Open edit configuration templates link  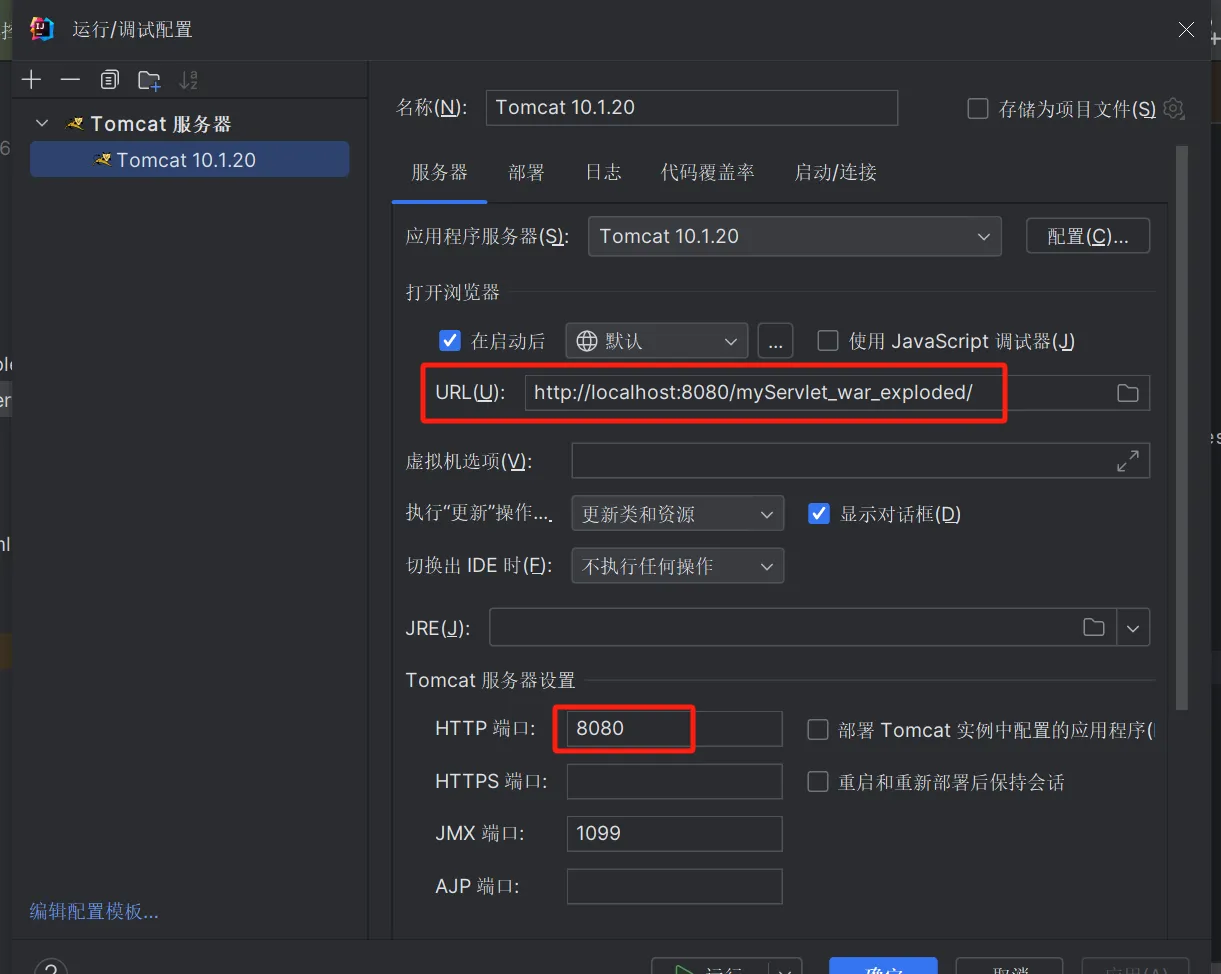click(94, 911)
